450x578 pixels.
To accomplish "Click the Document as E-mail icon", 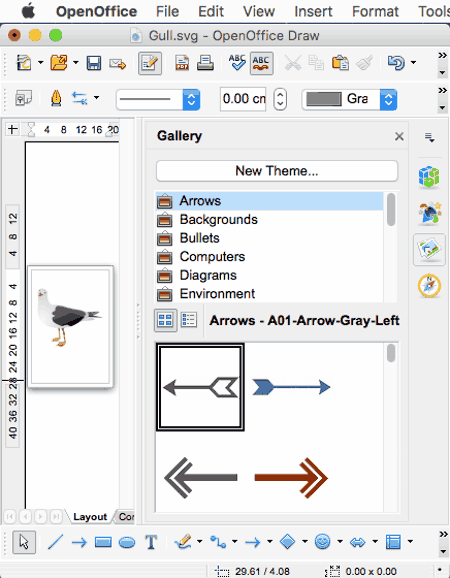I will (x=118, y=63).
